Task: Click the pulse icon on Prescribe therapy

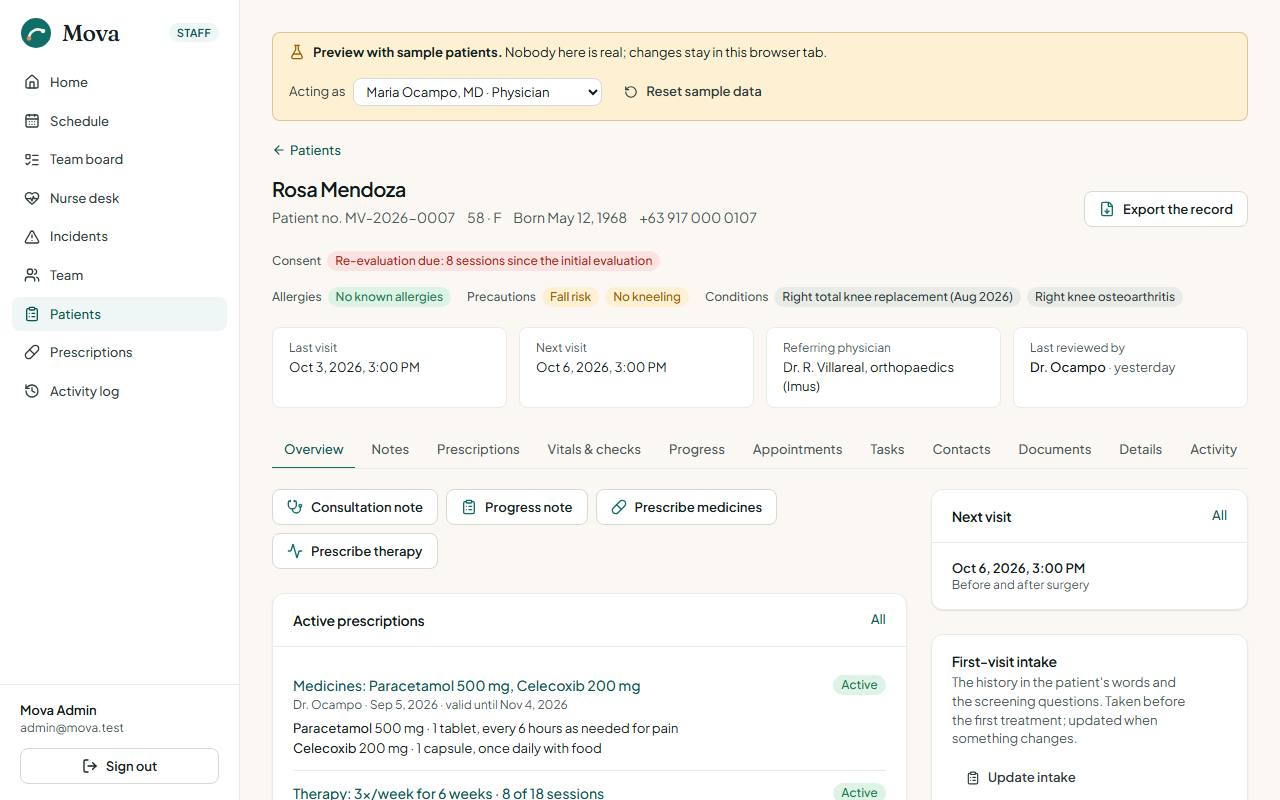Action: click(295, 551)
